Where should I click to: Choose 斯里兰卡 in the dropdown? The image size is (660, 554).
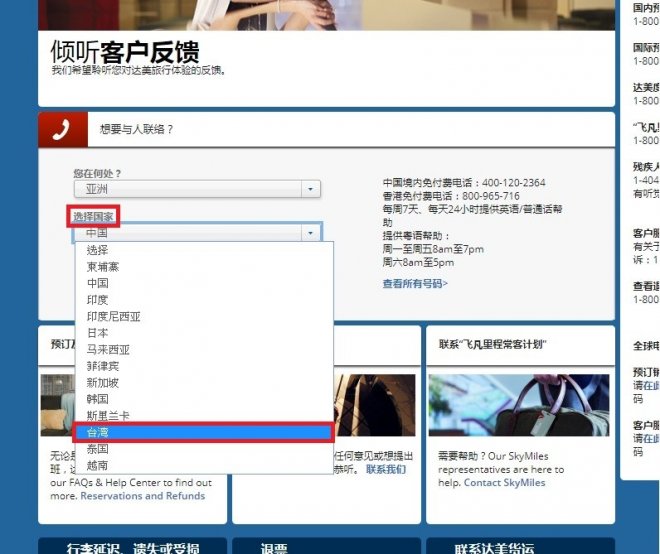[108, 415]
